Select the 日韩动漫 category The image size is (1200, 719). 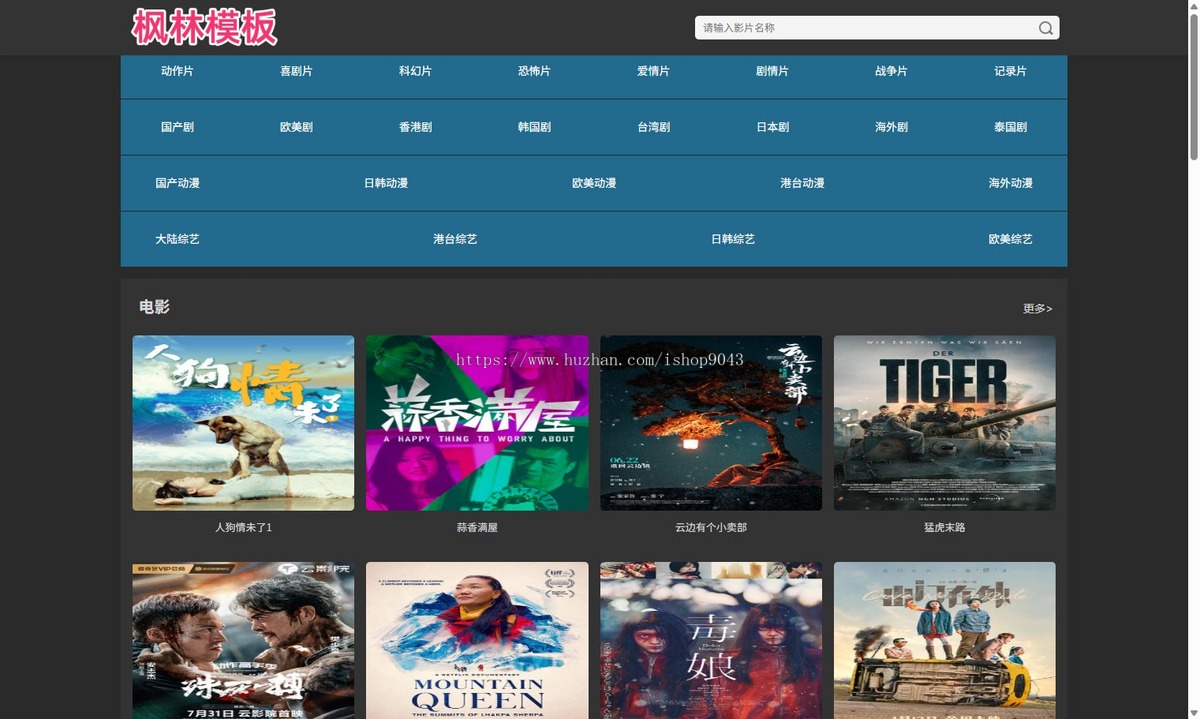(x=386, y=183)
